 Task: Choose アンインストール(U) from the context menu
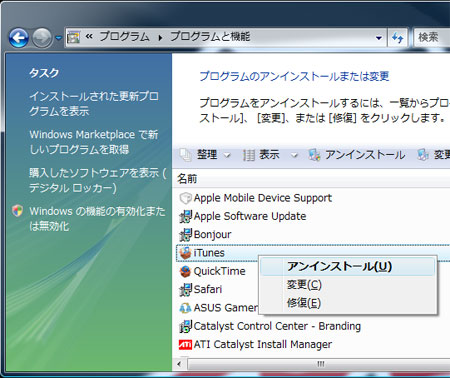pyautogui.click(x=347, y=267)
